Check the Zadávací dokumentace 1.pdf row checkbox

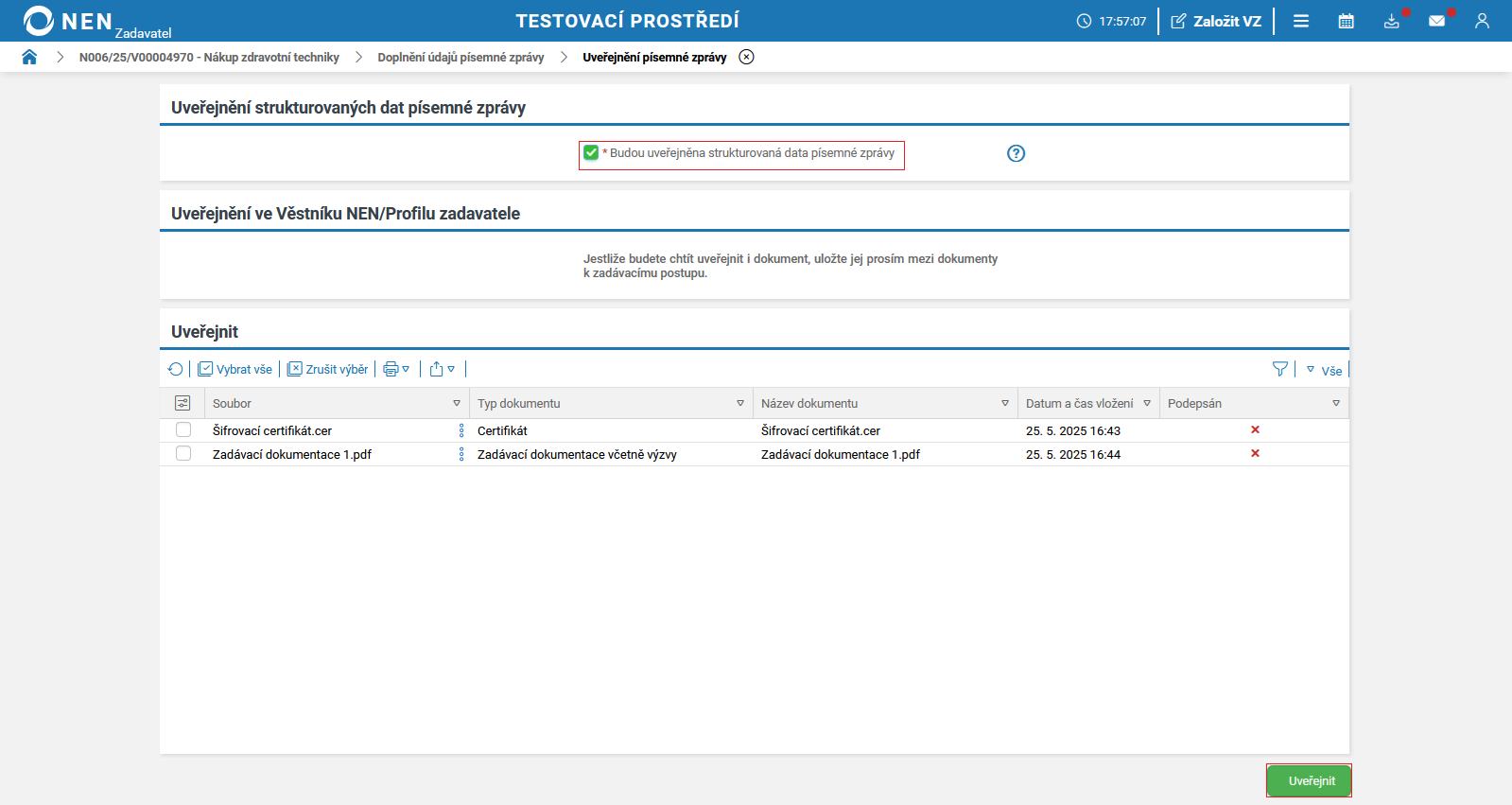click(183, 454)
